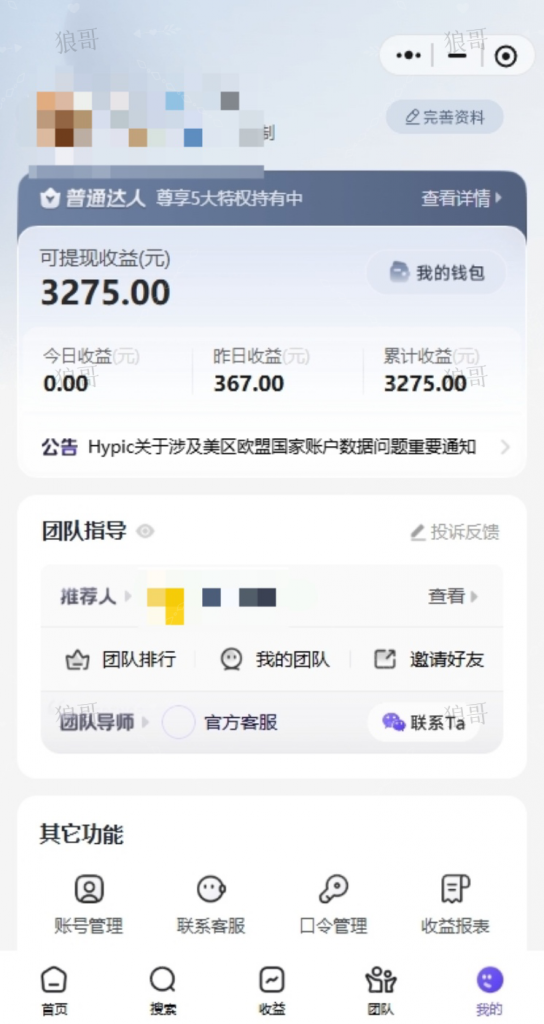Screen dimensions: 544x1024
Task: Open the 我的钱包 wallet button
Action: 436,272
